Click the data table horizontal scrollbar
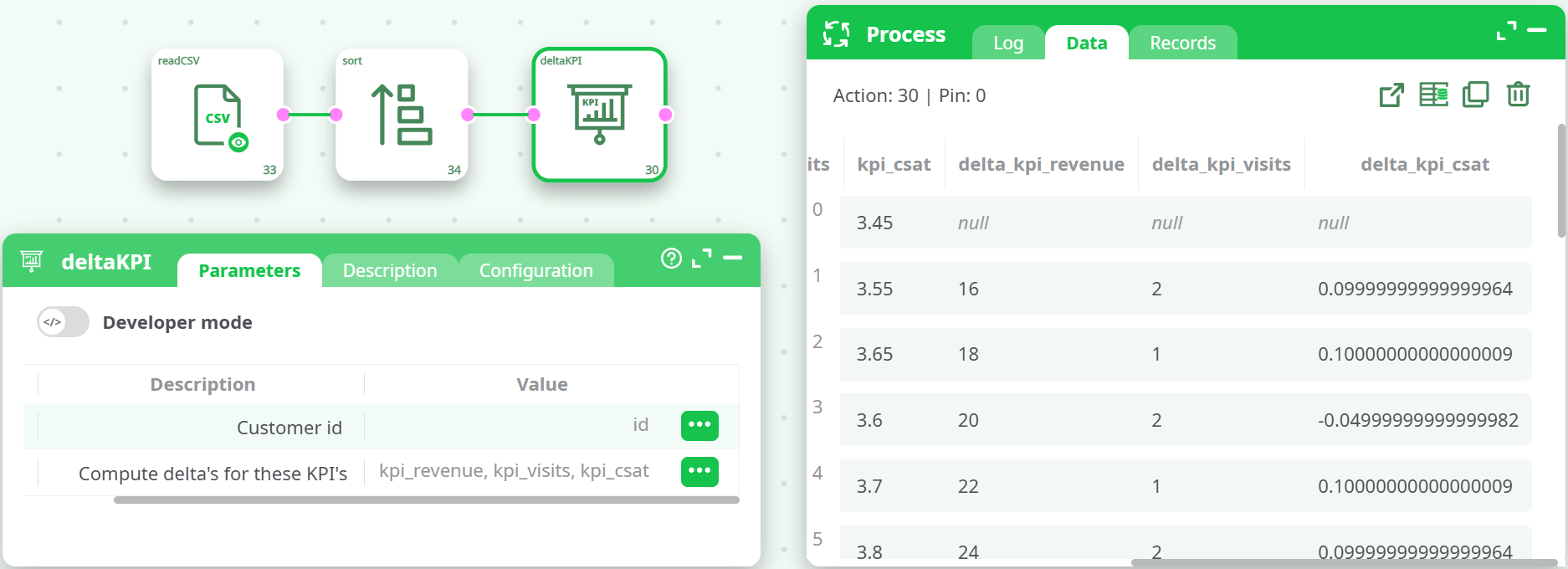Viewport: 1568px width, 569px height. pos(1344,562)
